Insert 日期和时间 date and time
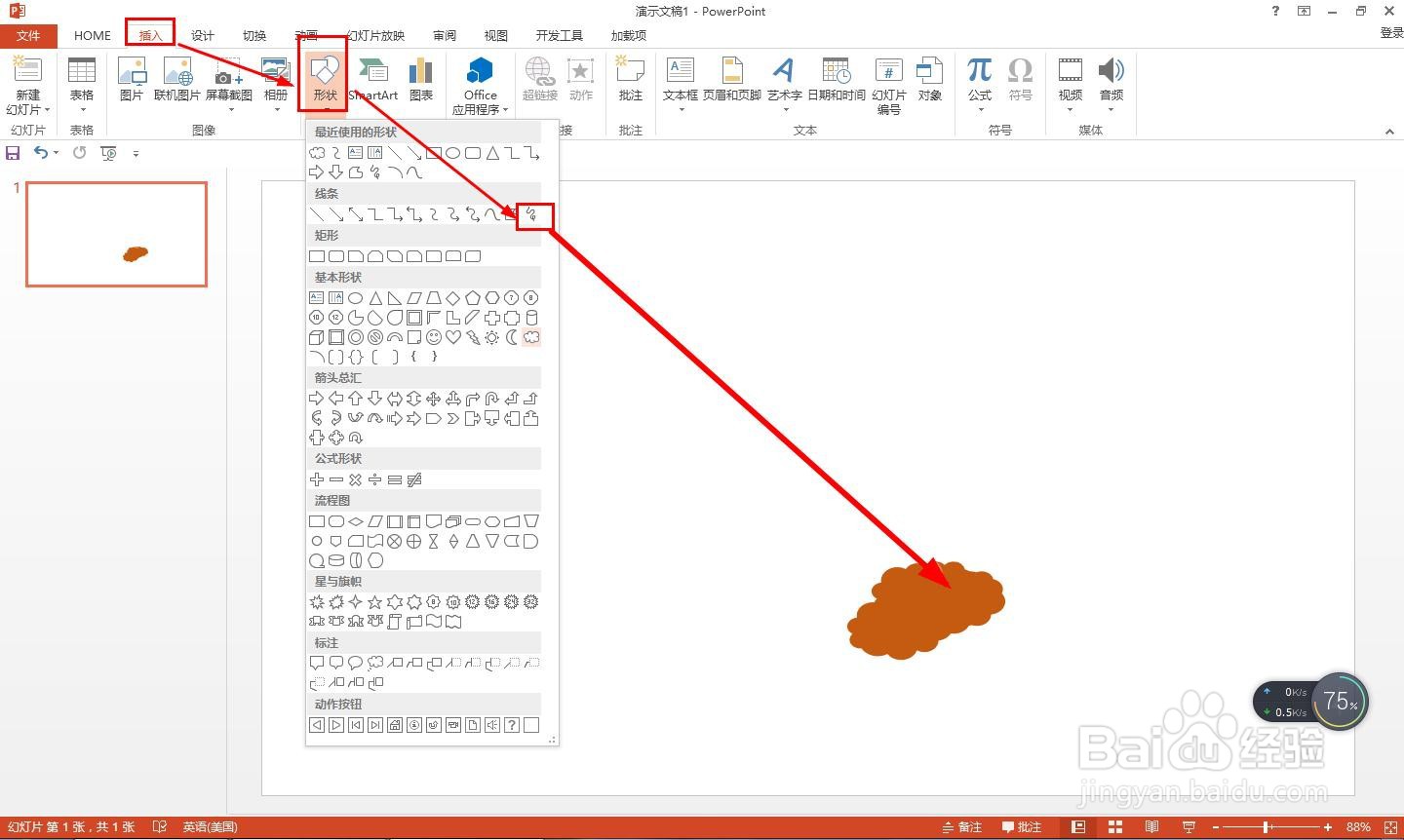Screen dimensions: 1404x840 [837, 79]
